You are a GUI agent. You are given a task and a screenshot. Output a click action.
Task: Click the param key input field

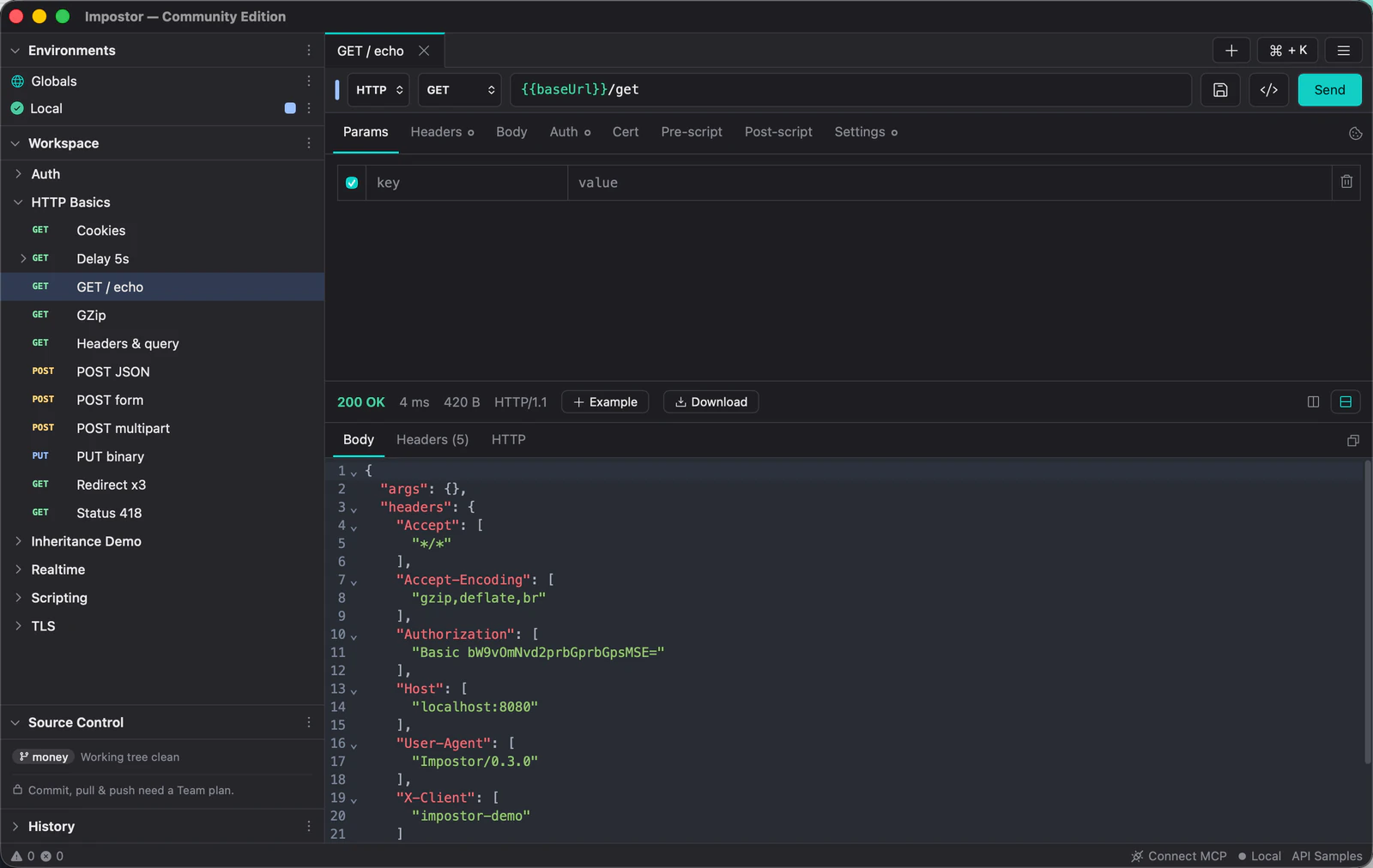(x=467, y=183)
